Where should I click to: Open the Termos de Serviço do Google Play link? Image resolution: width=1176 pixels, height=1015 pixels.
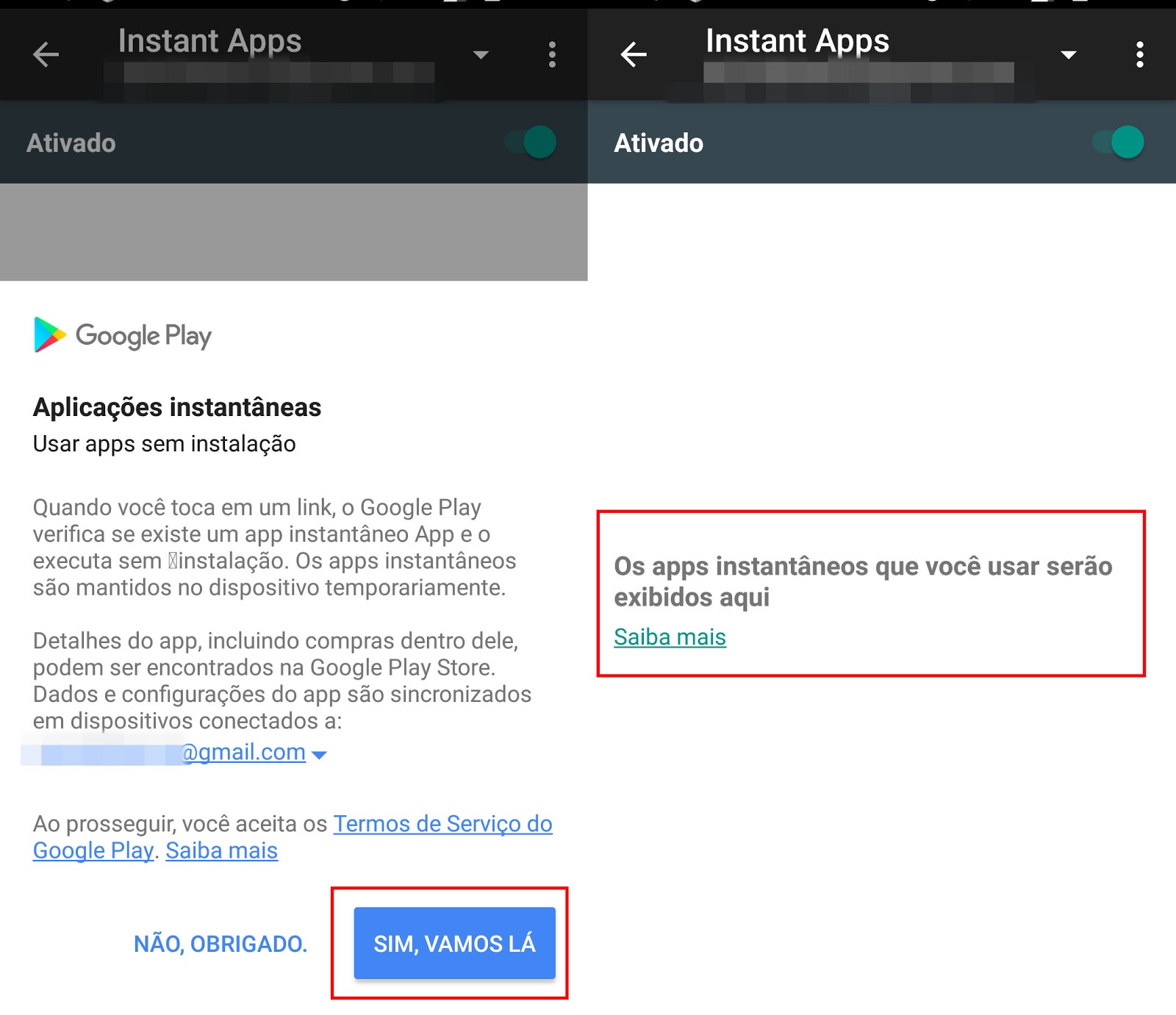[x=293, y=837]
